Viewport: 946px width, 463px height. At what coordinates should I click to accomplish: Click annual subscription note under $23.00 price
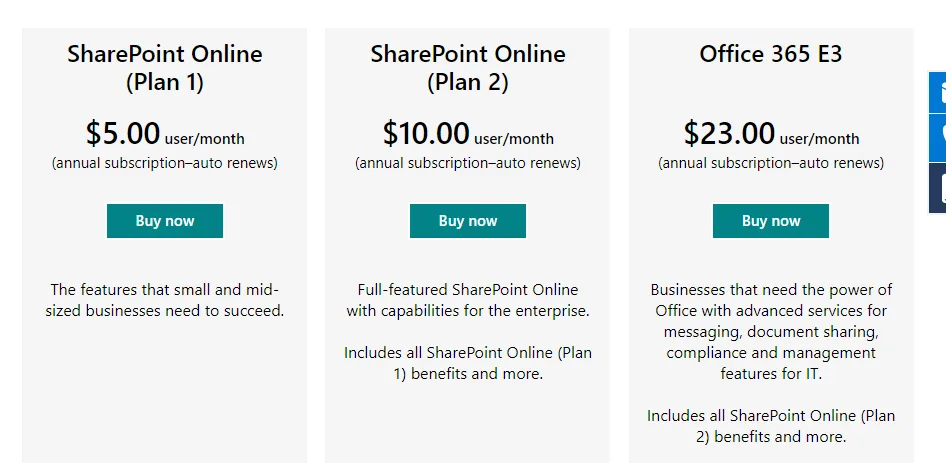[770, 163]
